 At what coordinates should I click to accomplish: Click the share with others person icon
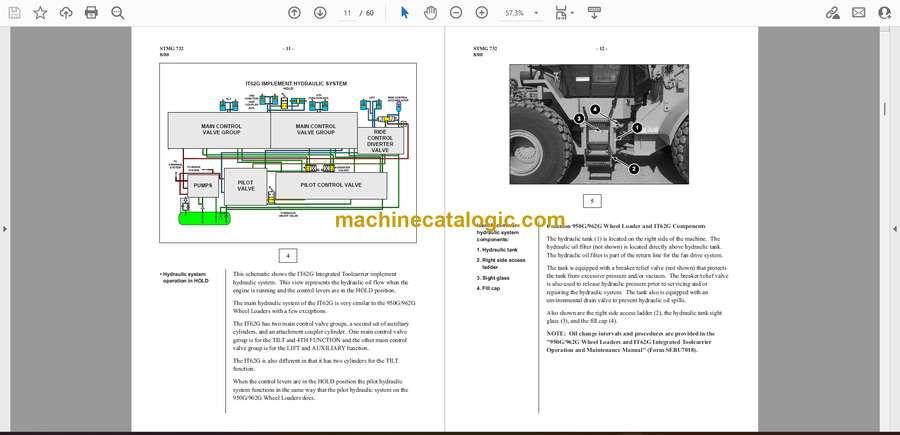pos(885,13)
